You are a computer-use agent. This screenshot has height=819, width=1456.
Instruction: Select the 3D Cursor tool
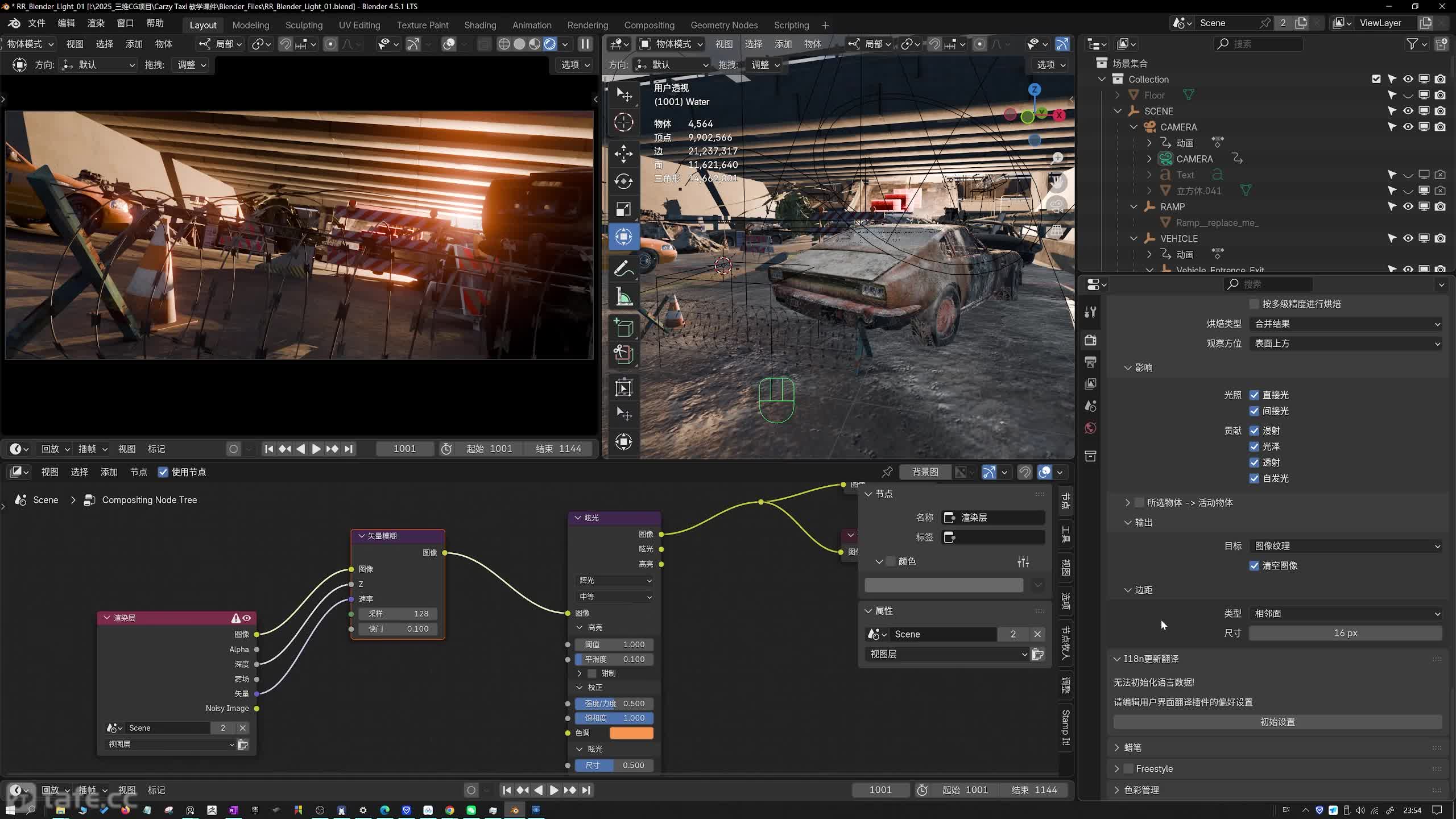point(623,122)
